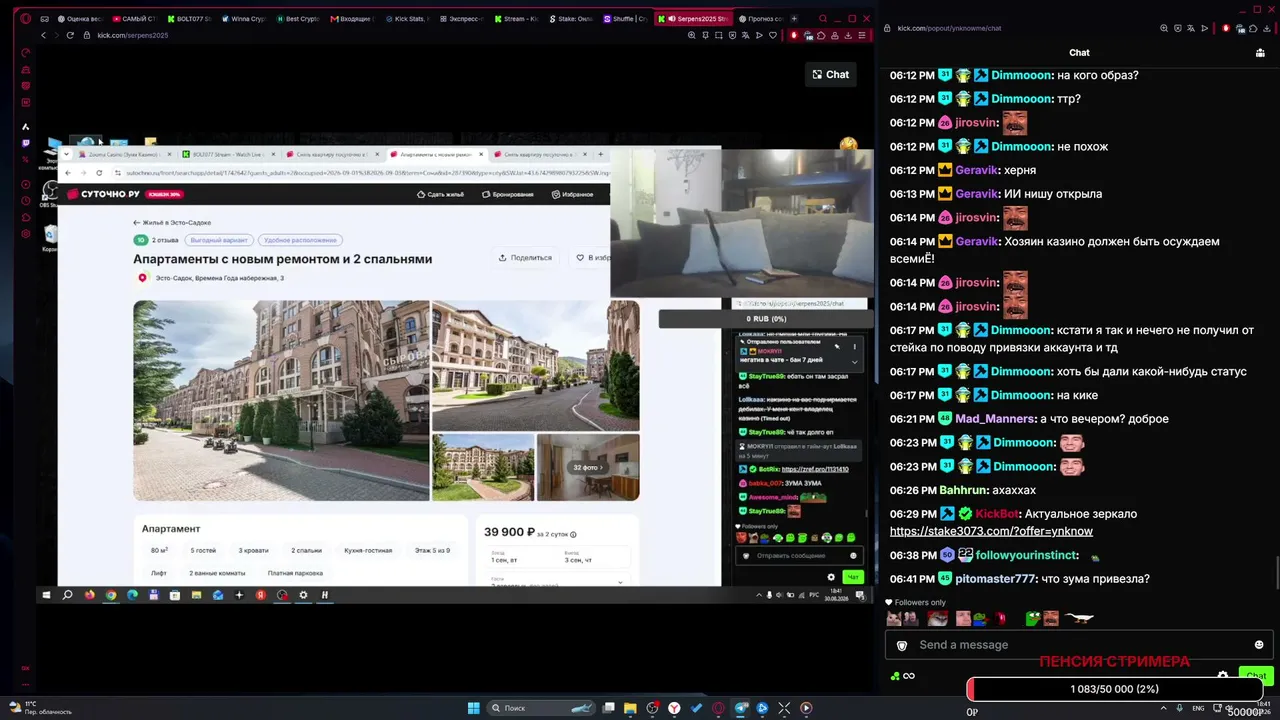Image resolution: width=1280 pixels, height=720 pixels.
Task: Click the Windows taskbar Поиск search box
Action: (540, 708)
